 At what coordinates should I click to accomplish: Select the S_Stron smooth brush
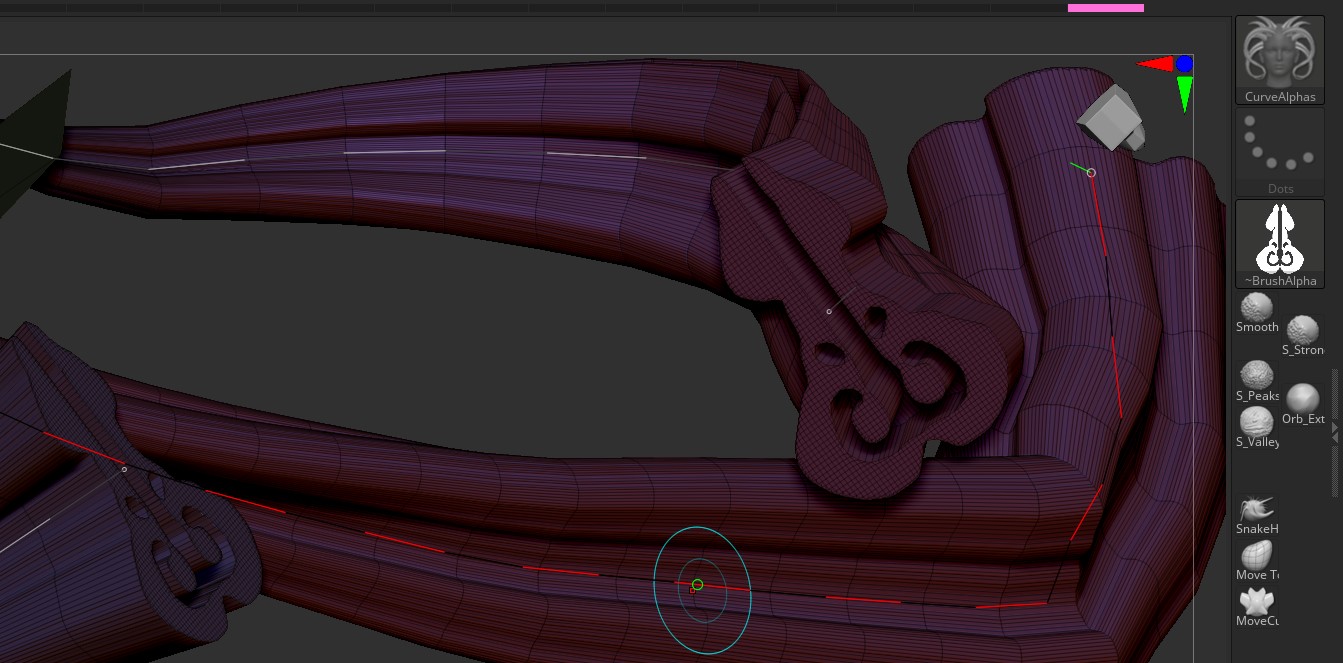click(1303, 336)
